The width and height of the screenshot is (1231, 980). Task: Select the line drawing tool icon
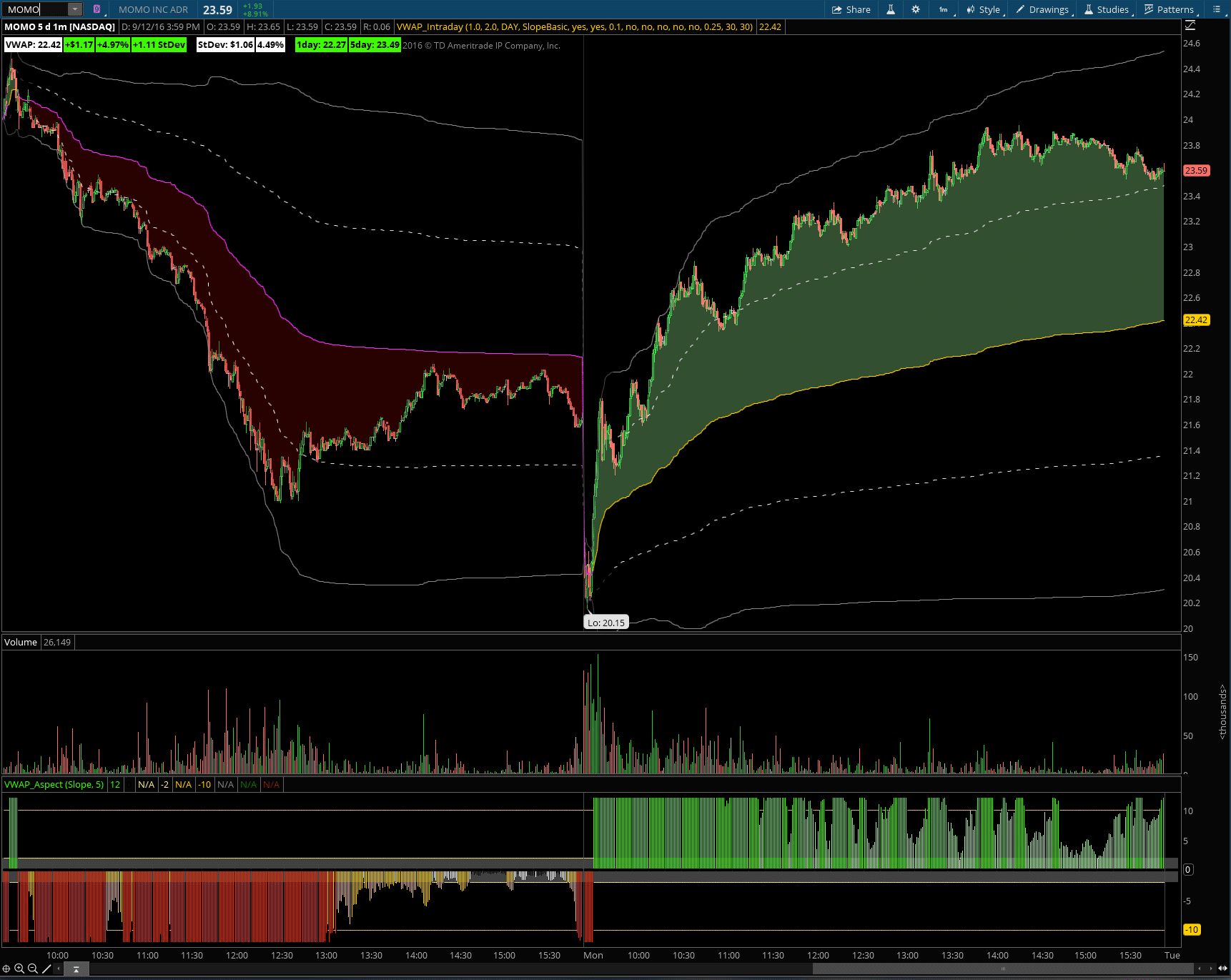46,969
